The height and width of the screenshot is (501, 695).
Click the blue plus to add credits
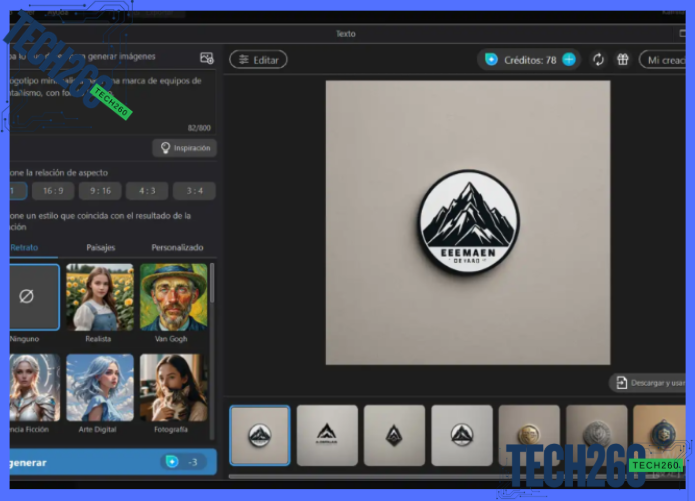click(569, 60)
